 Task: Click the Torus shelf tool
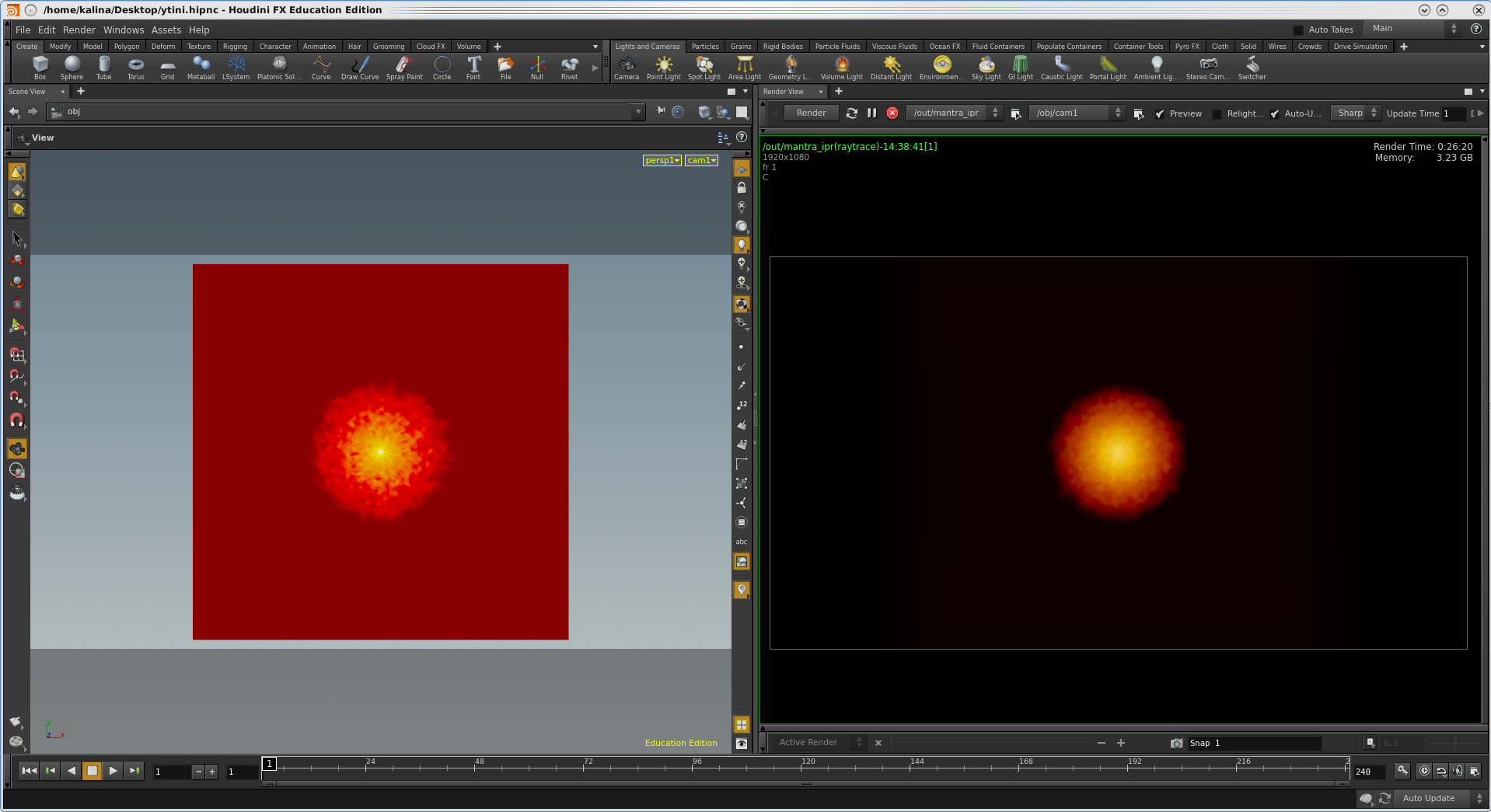point(135,68)
